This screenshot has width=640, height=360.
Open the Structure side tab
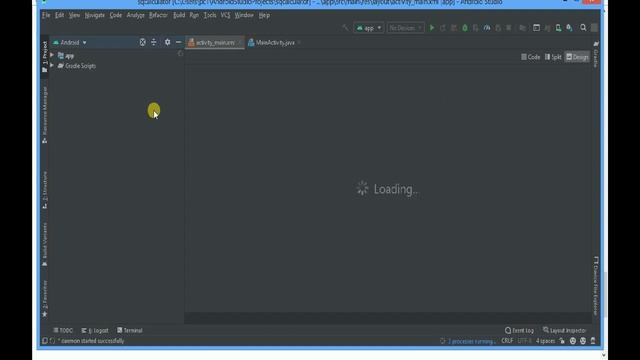pos(45,190)
